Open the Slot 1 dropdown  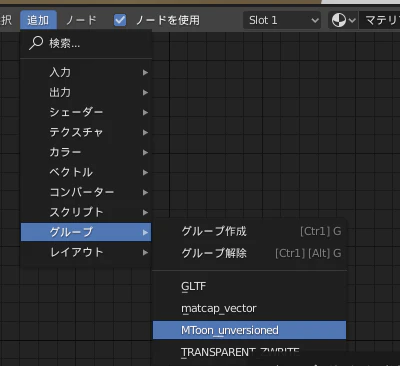click(282, 20)
